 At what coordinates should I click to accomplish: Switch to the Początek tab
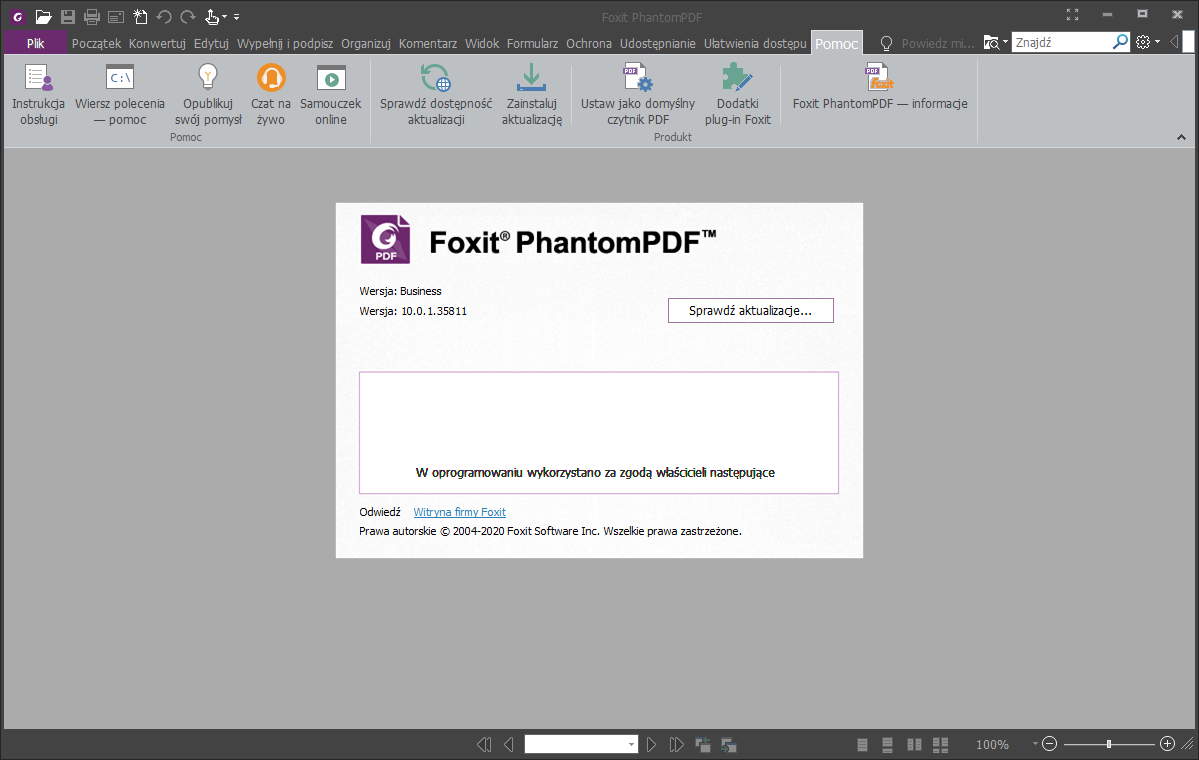tap(96, 44)
